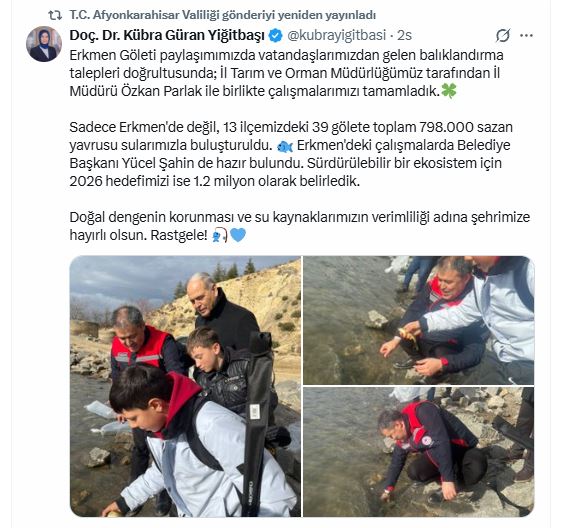The width and height of the screenshot is (571, 528).
Task: Click the line with 1.2 milyon olarak belirledik
Action: [214, 181]
